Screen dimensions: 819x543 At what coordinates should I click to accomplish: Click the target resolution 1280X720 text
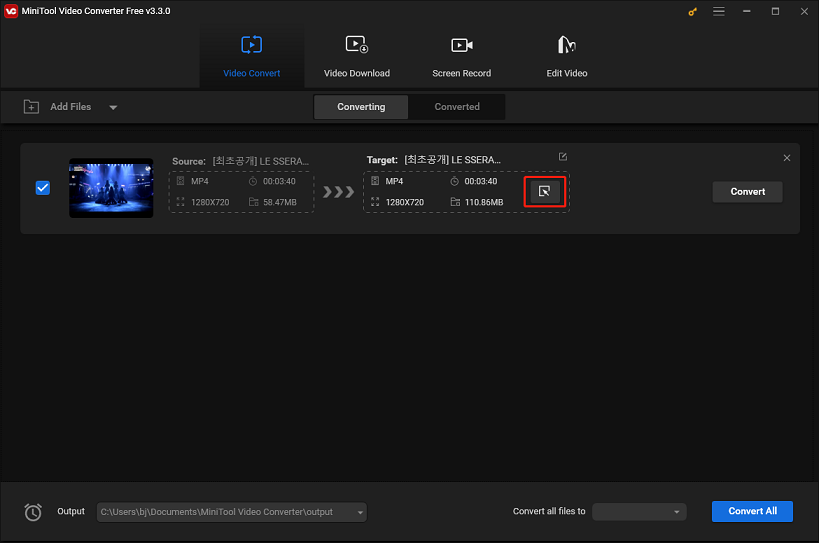pyautogui.click(x=405, y=202)
